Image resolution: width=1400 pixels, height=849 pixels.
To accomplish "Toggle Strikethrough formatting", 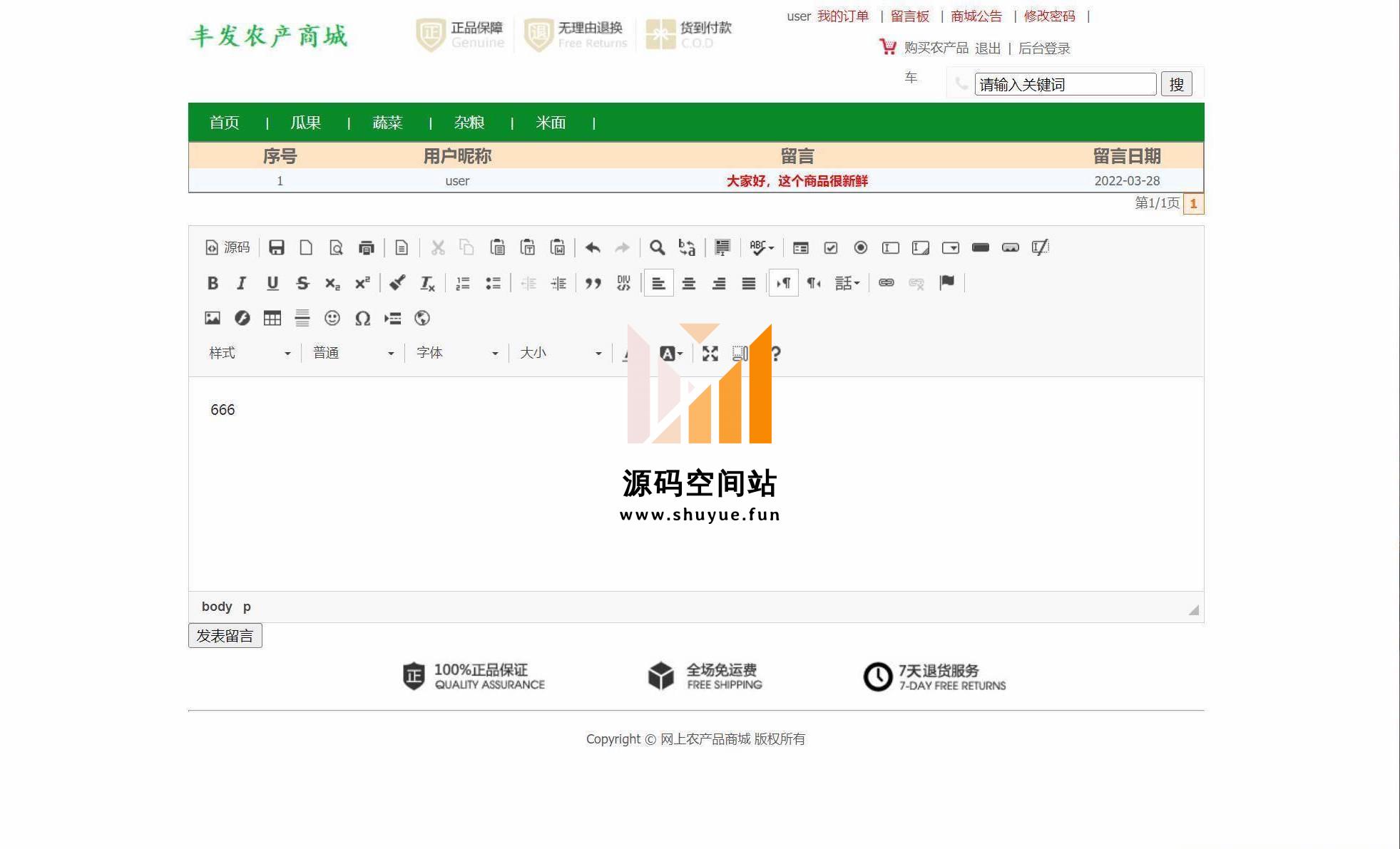I will tap(302, 283).
